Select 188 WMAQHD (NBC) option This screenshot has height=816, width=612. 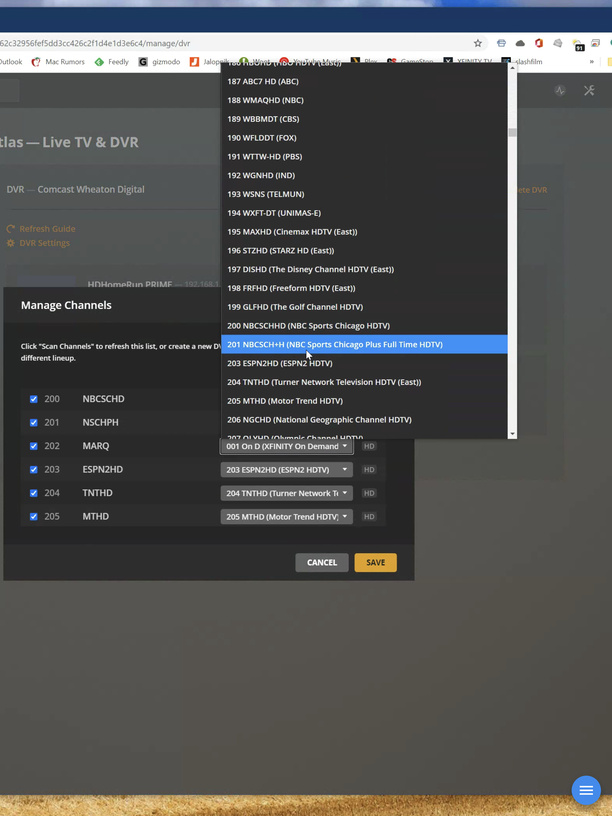point(364,100)
